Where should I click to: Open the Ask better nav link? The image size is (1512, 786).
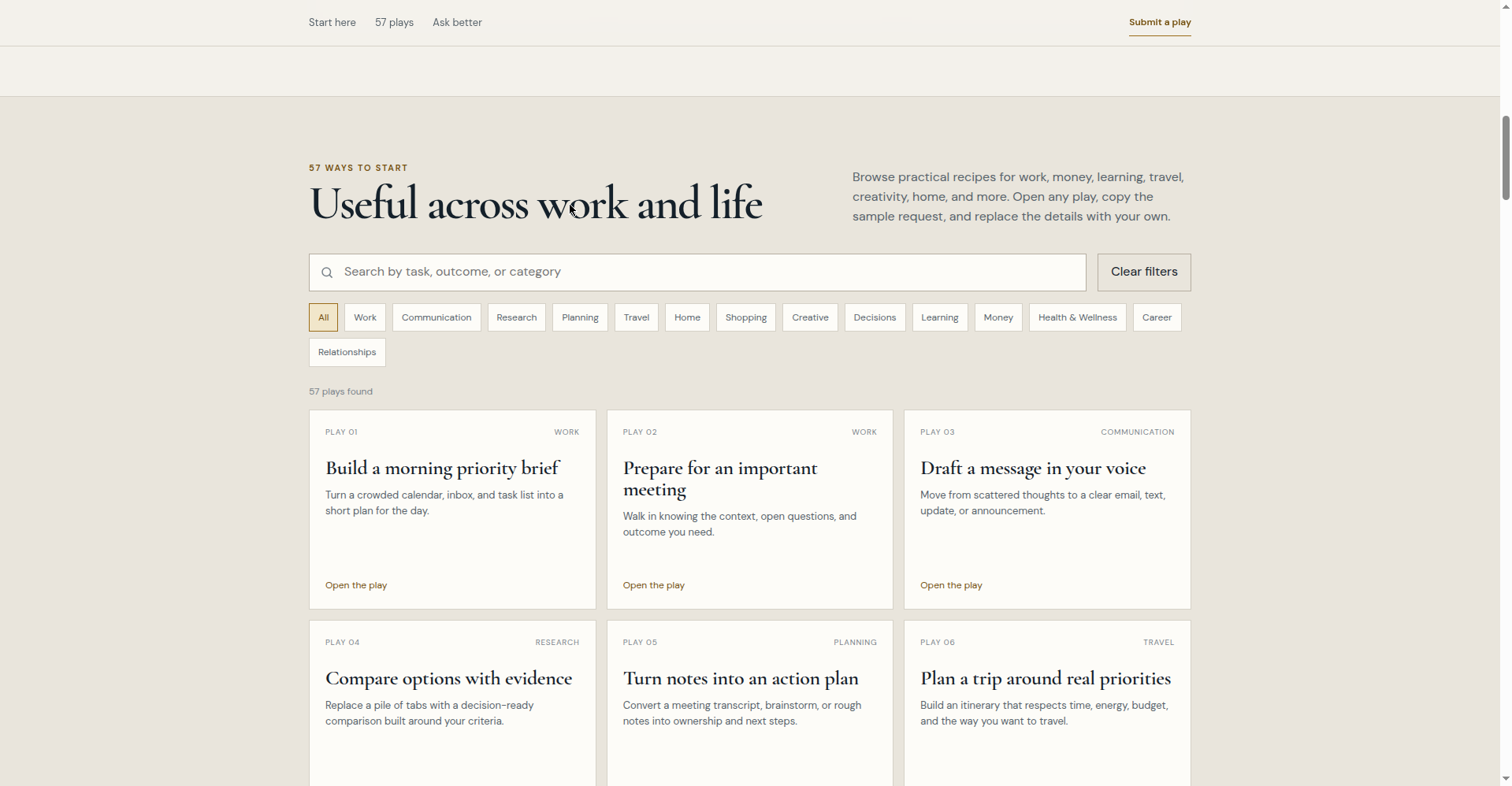click(x=457, y=23)
